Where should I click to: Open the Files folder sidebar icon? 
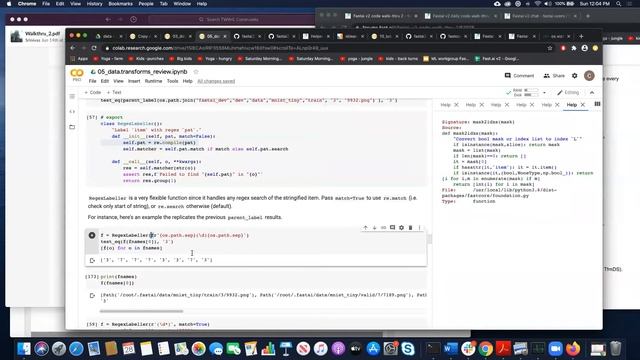[72, 127]
